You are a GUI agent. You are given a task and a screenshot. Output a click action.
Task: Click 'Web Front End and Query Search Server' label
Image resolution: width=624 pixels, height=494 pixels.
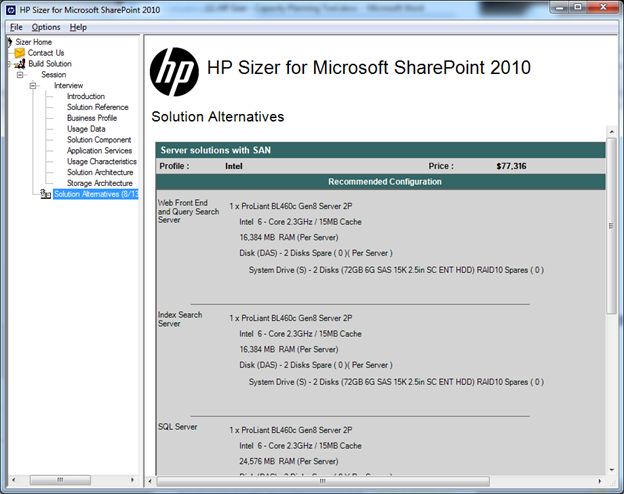click(188, 211)
